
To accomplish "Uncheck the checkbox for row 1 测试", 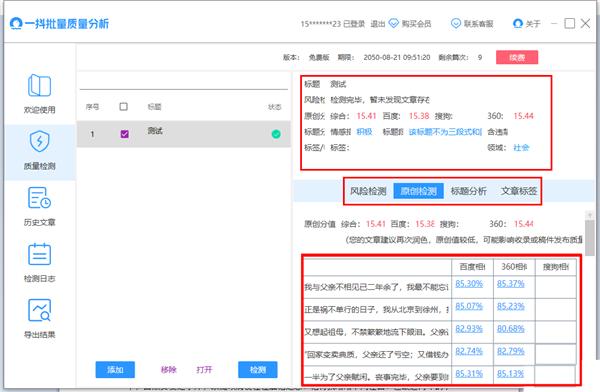I will (x=124, y=134).
